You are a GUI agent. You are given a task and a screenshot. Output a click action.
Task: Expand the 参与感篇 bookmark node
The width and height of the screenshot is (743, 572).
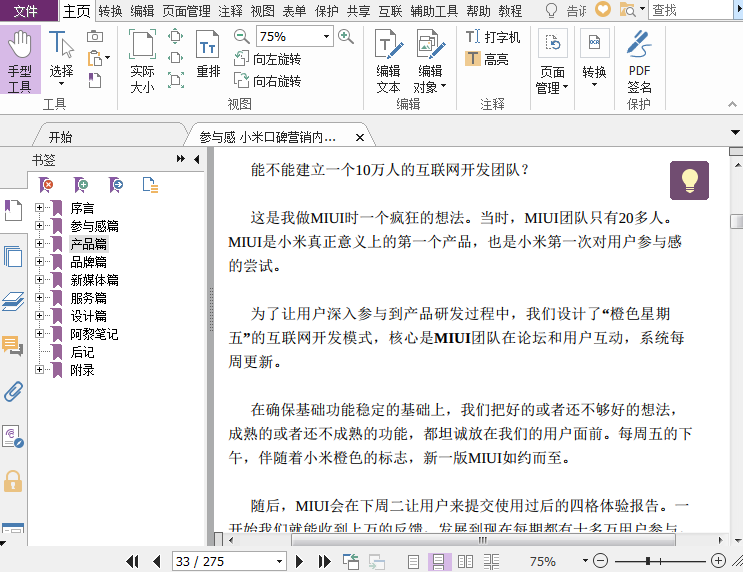pyautogui.click(x=39, y=226)
